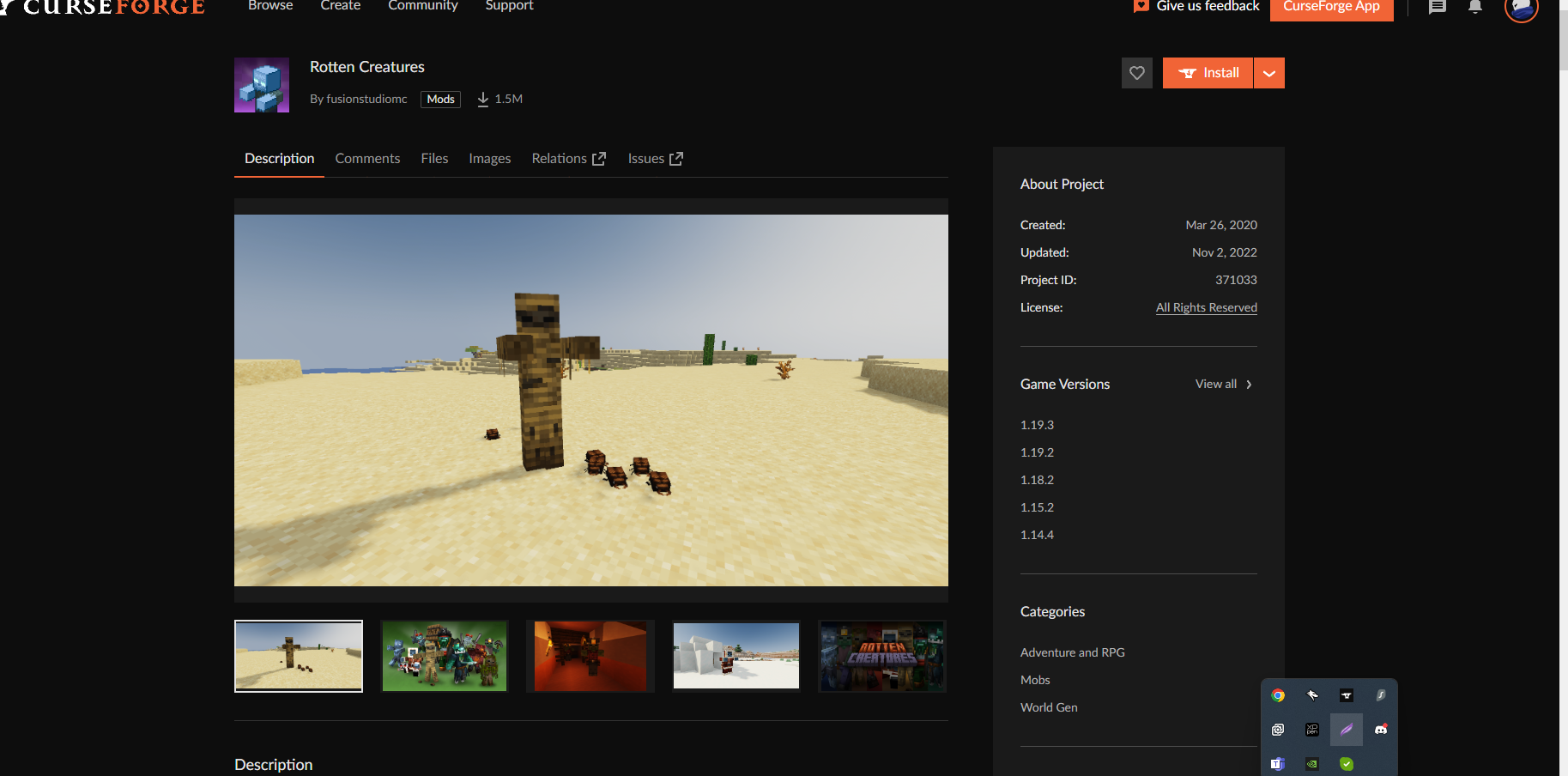Viewport: 1568px width, 776px height.
Task: Switch to the Description tab
Action: [279, 159]
